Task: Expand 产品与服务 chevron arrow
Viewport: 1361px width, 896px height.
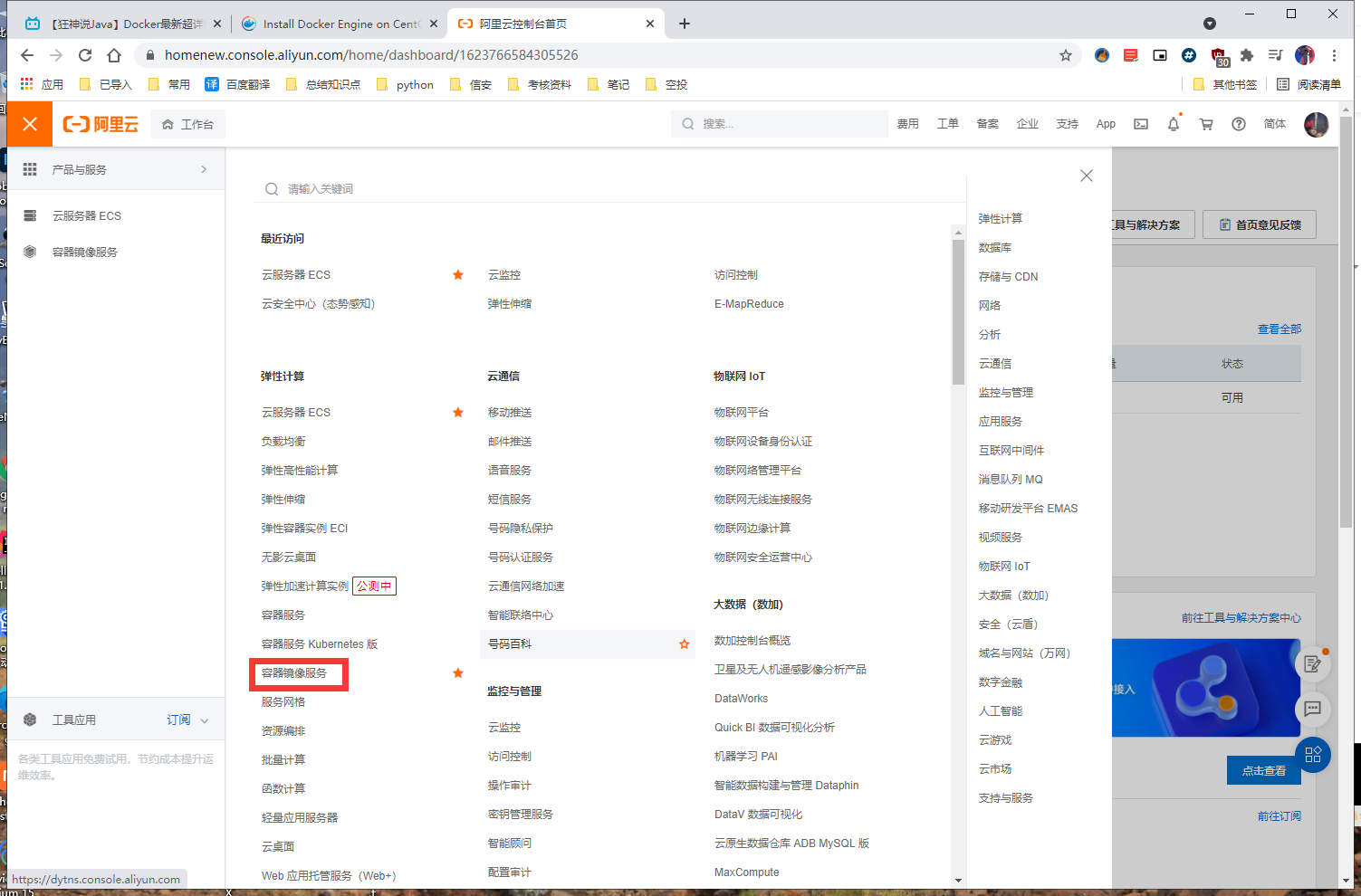Action: (x=204, y=169)
